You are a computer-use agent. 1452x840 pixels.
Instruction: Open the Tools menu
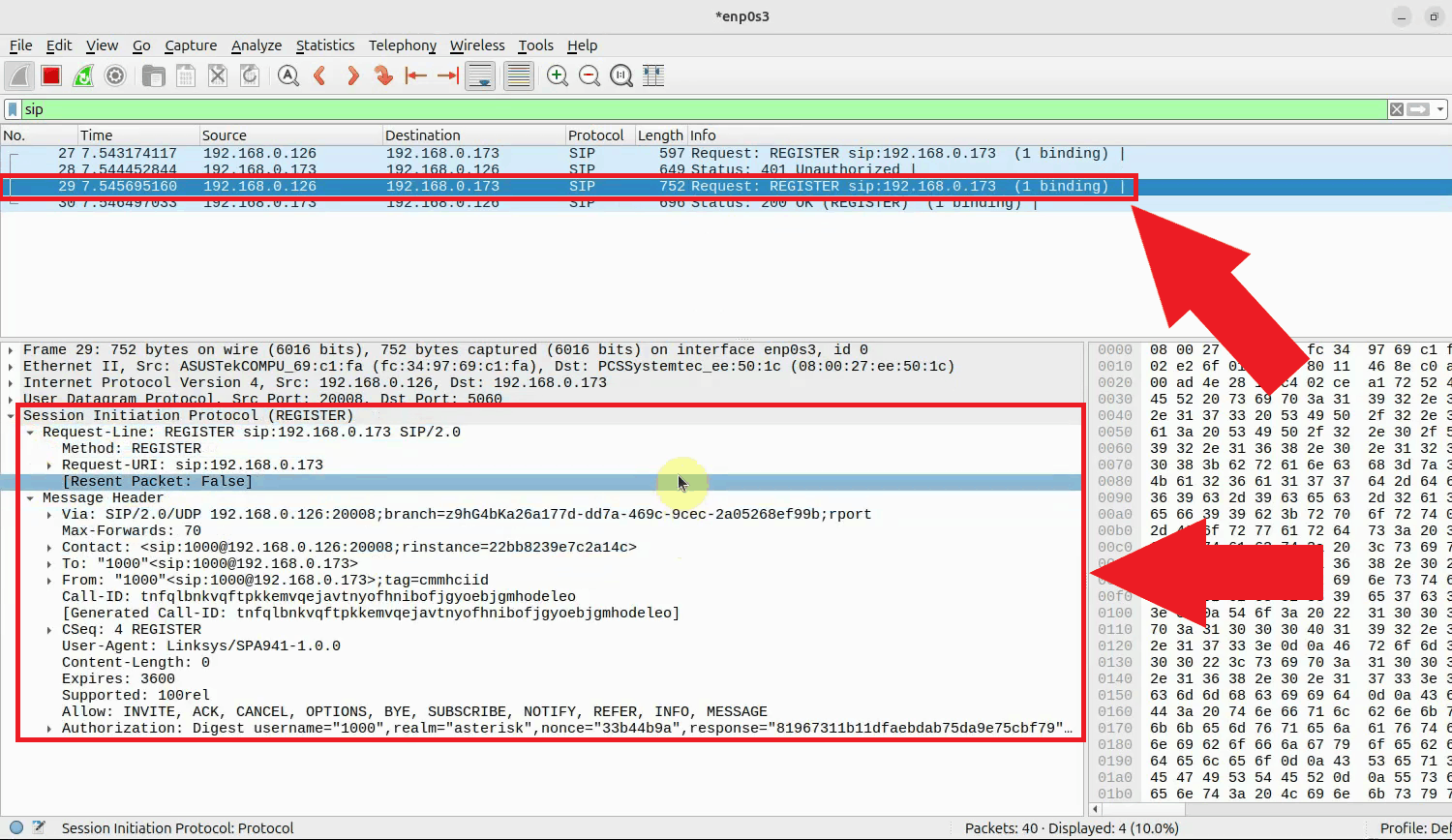coord(535,45)
